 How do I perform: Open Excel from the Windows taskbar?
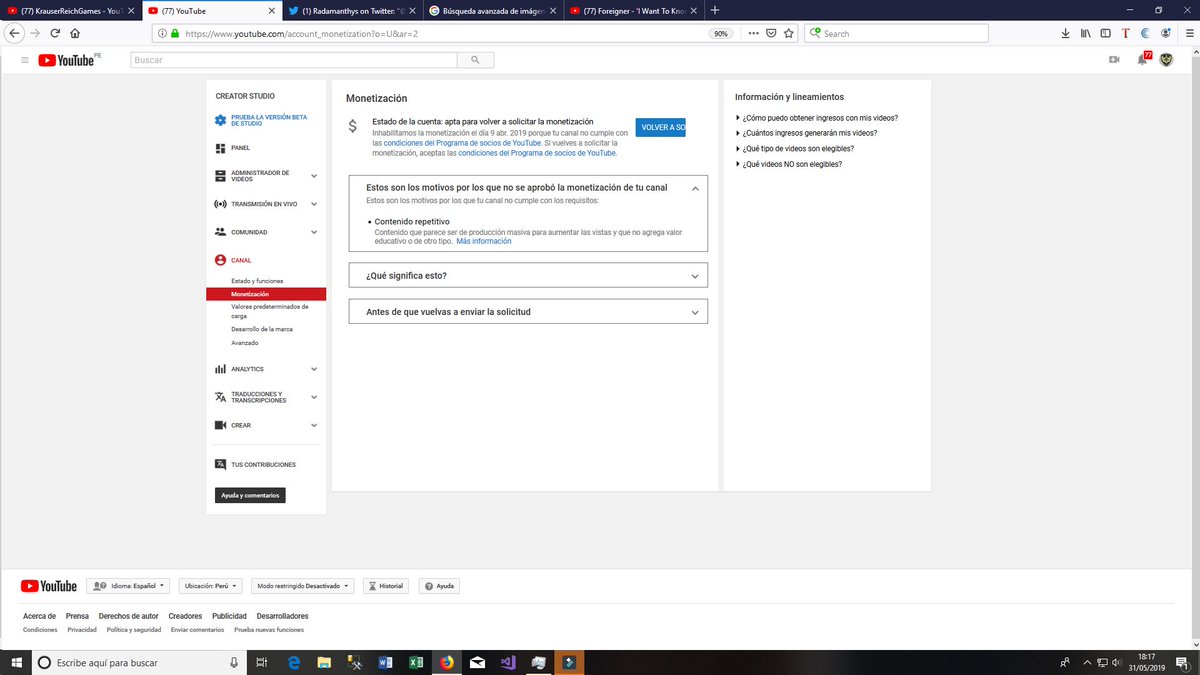click(416, 662)
